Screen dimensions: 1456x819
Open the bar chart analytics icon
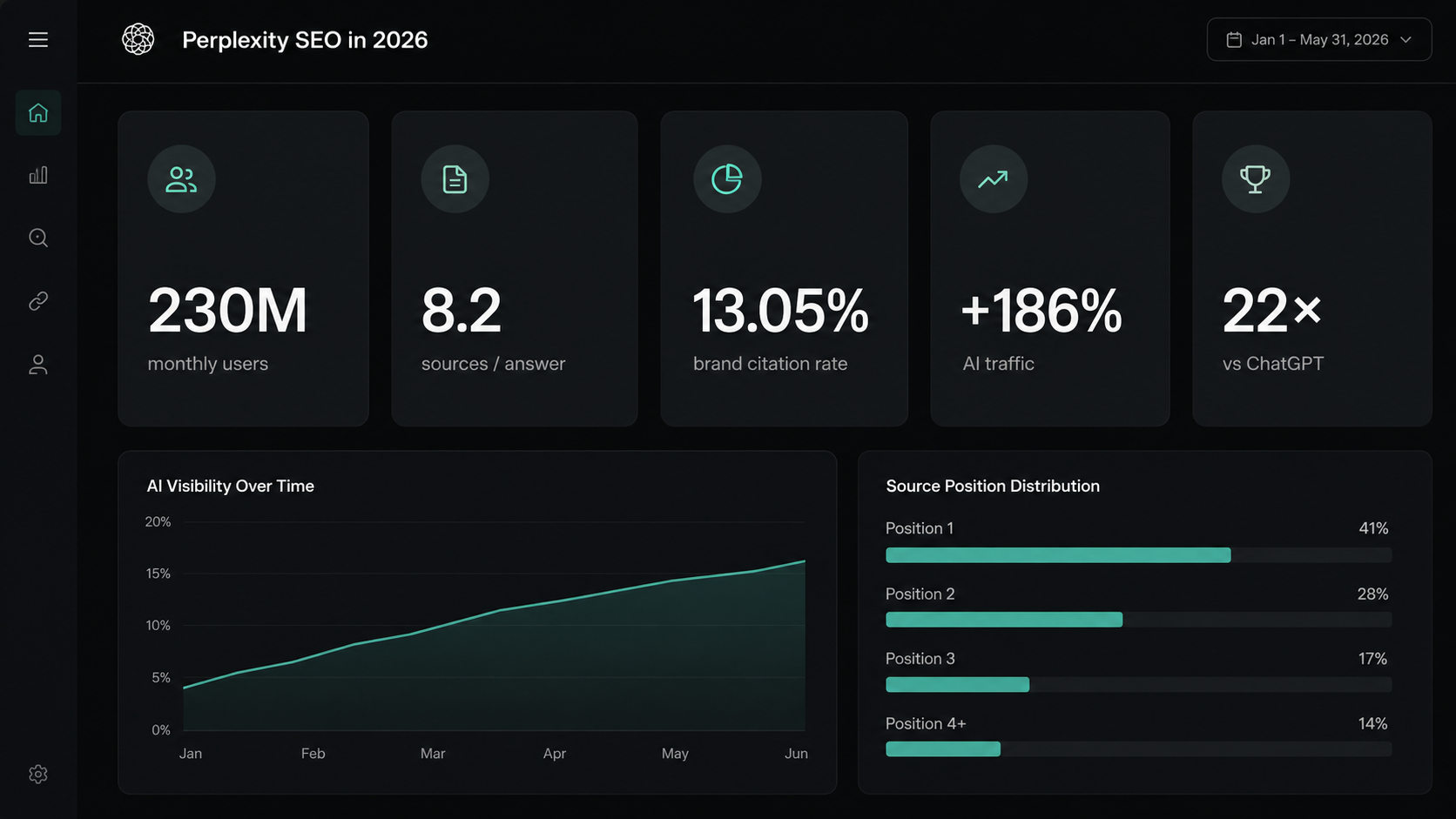click(x=38, y=175)
